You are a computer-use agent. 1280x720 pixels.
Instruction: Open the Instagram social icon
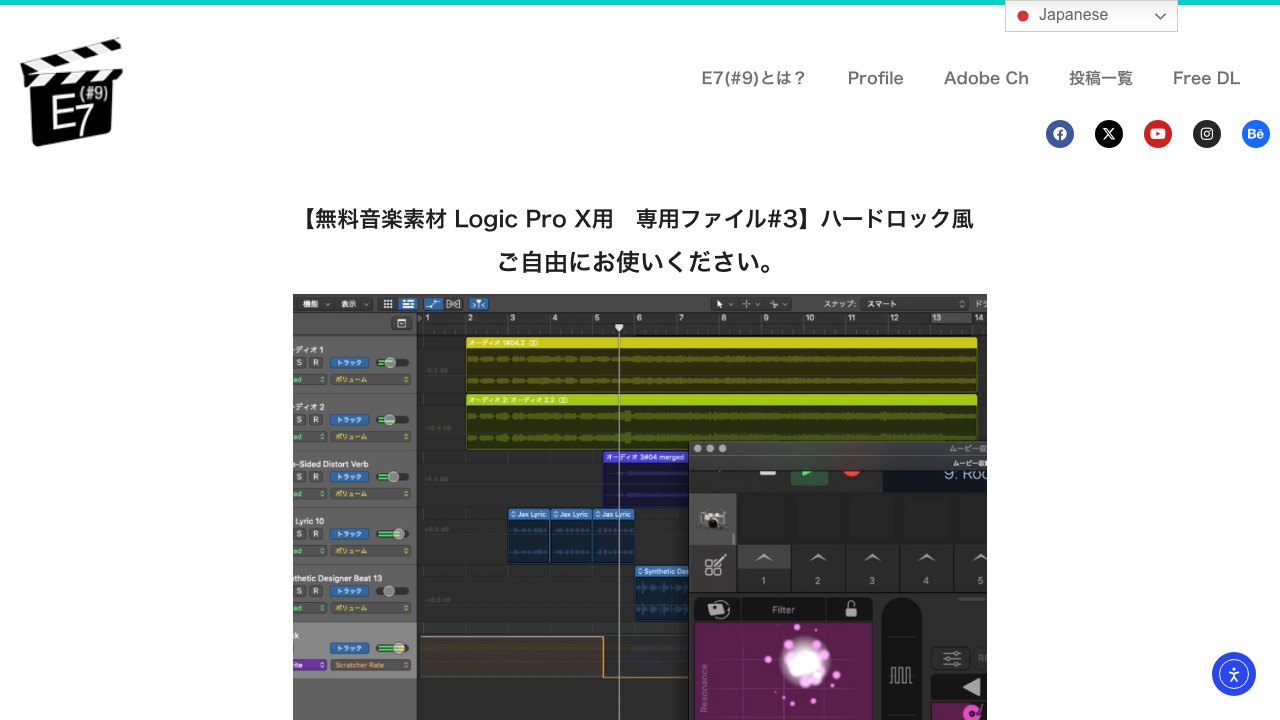coord(1207,134)
